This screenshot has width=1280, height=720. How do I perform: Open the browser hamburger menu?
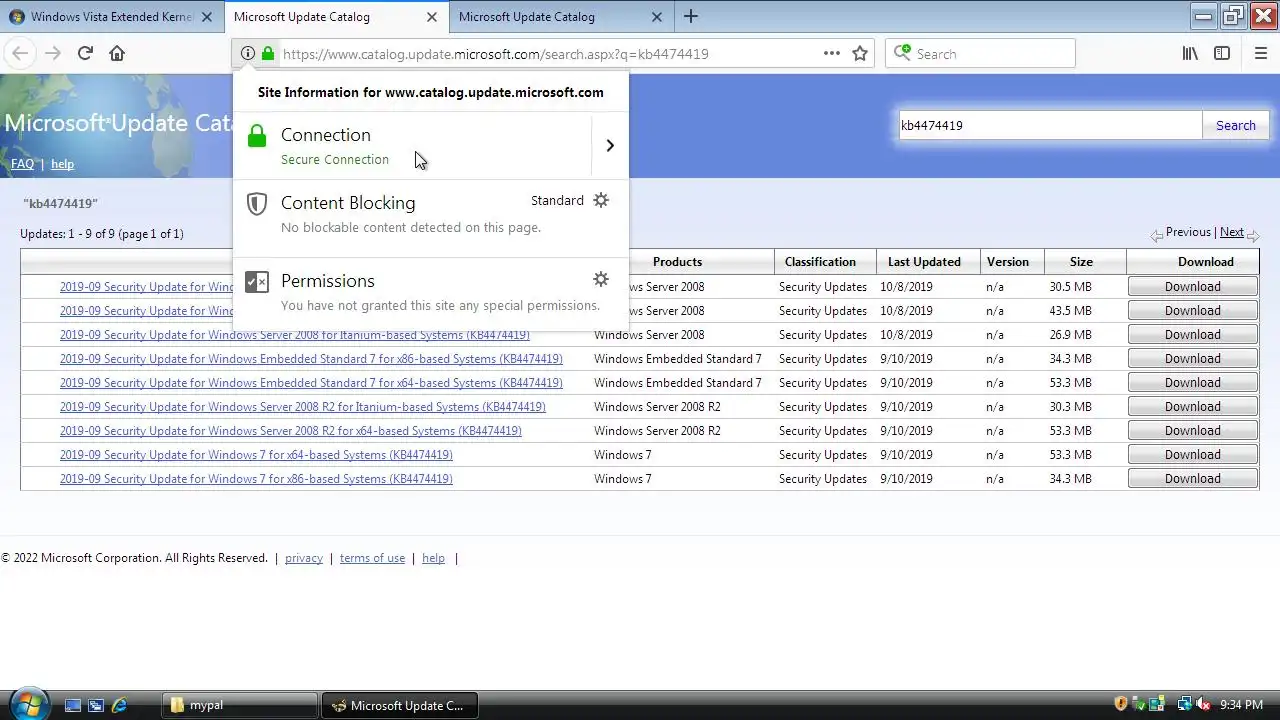click(1261, 54)
